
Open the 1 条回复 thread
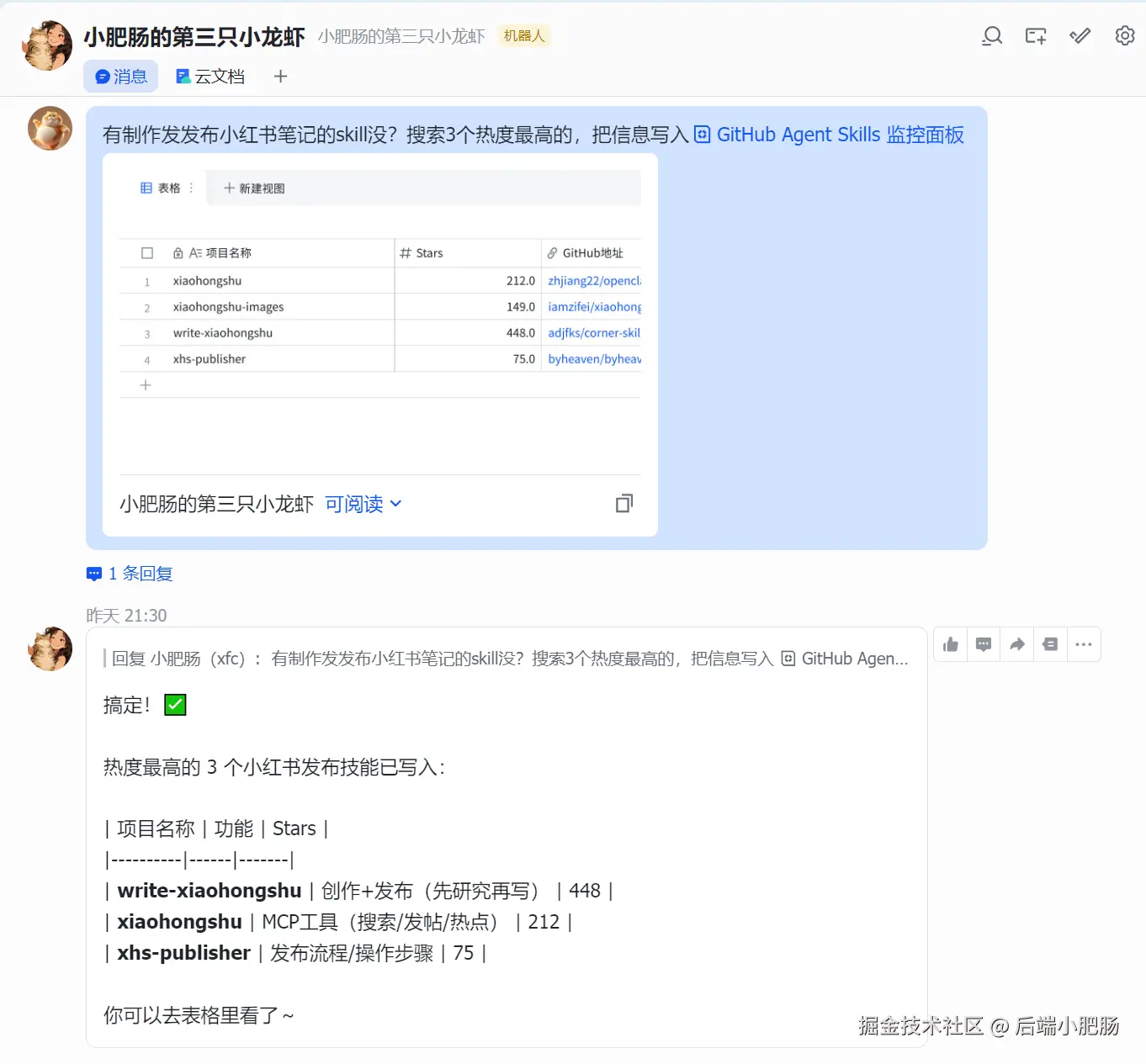tap(130, 574)
